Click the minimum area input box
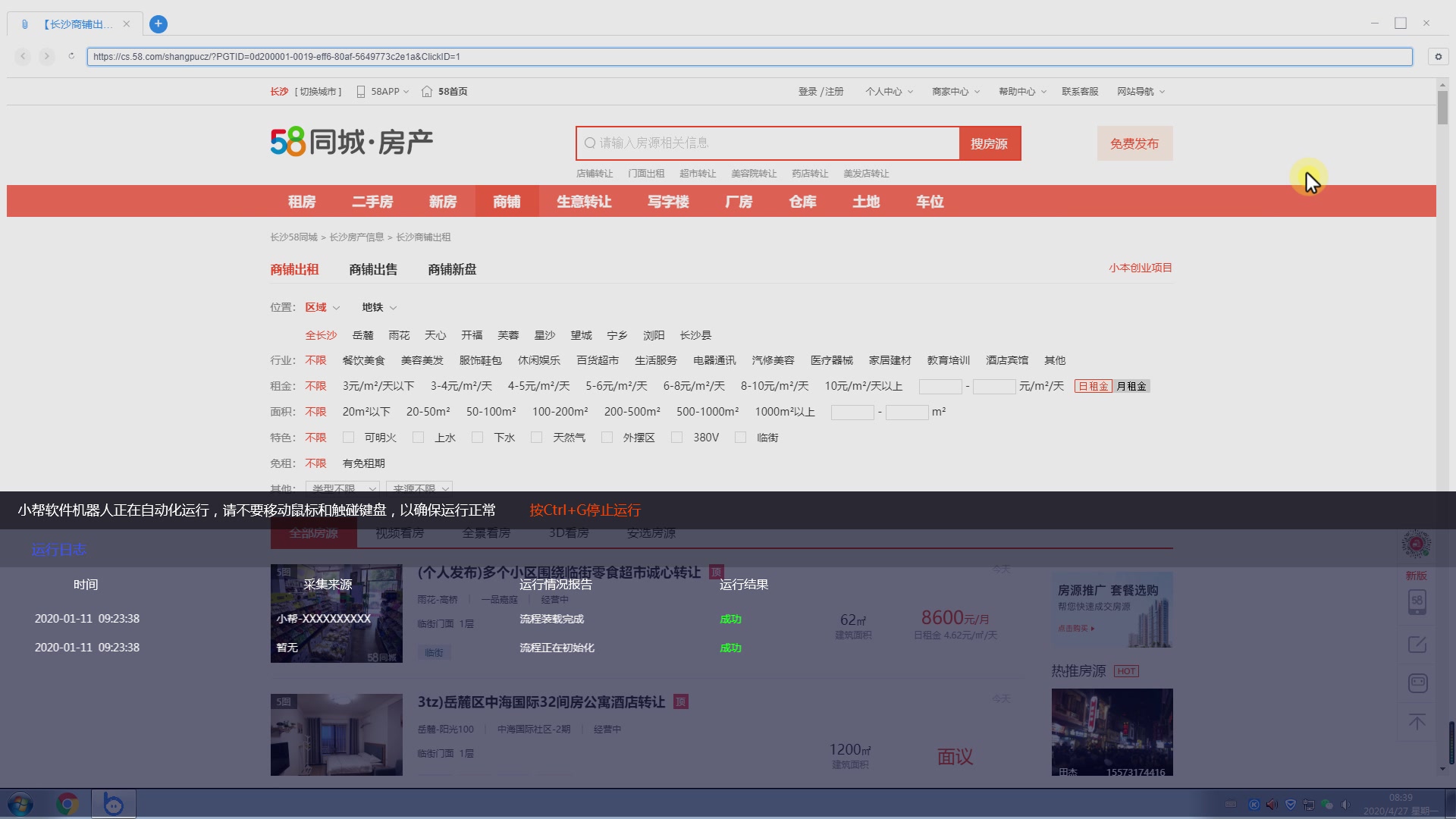 point(852,413)
